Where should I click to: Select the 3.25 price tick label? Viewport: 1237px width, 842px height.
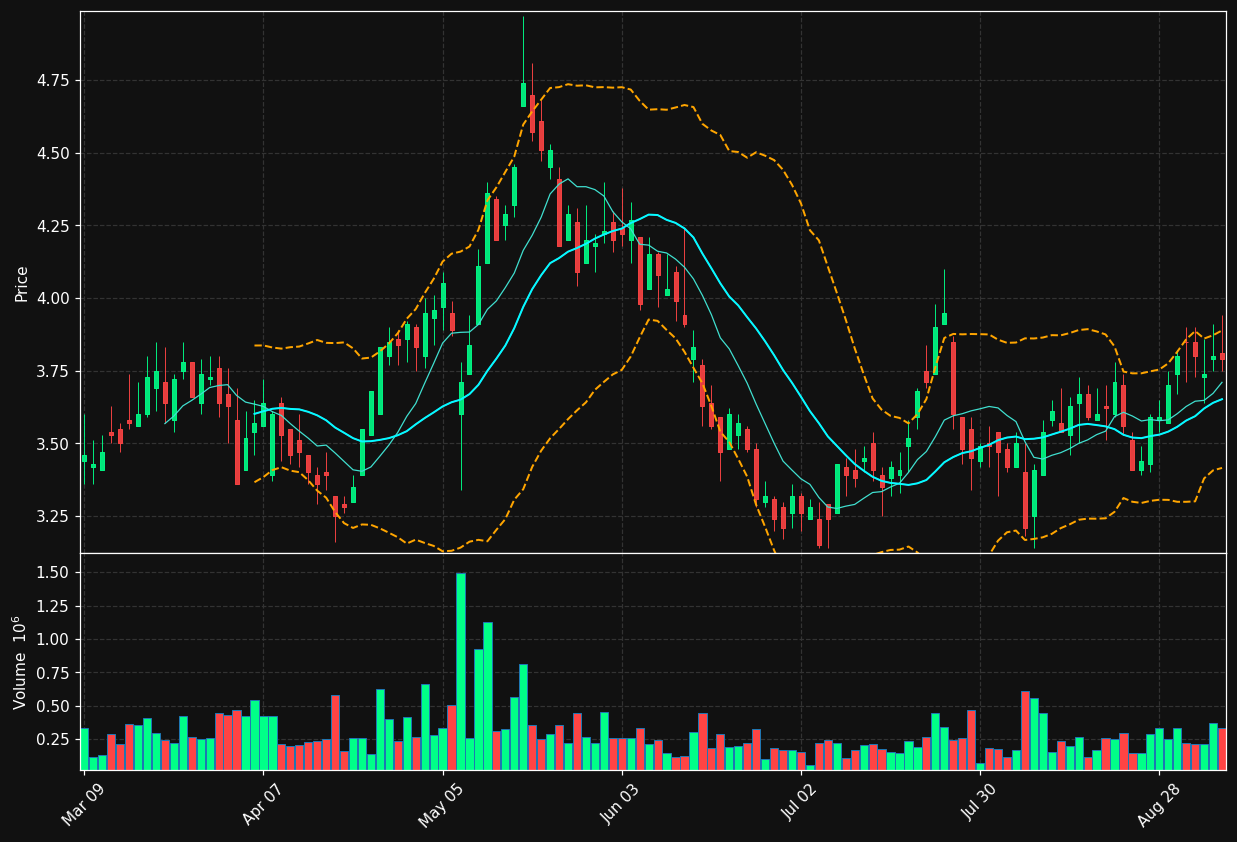tap(51, 516)
